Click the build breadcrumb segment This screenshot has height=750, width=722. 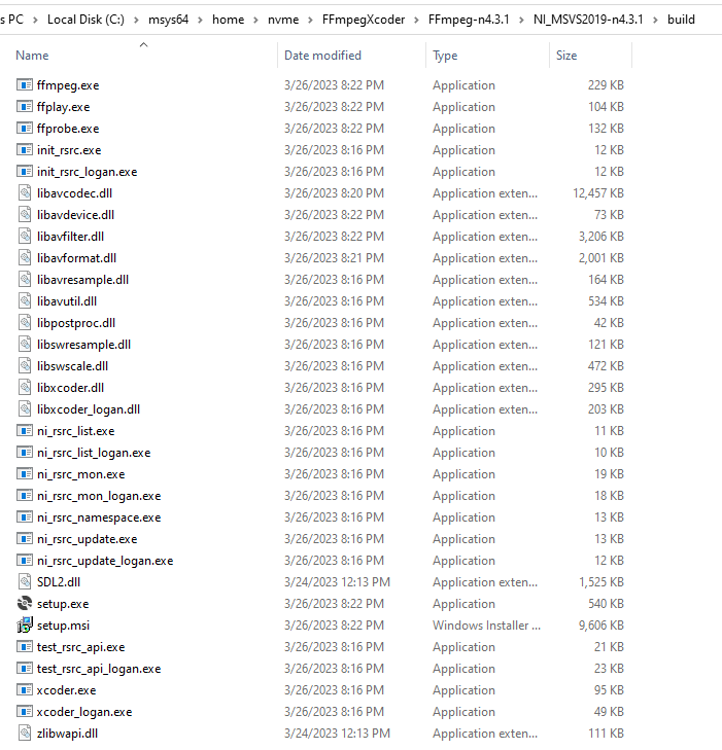[x=681, y=20]
